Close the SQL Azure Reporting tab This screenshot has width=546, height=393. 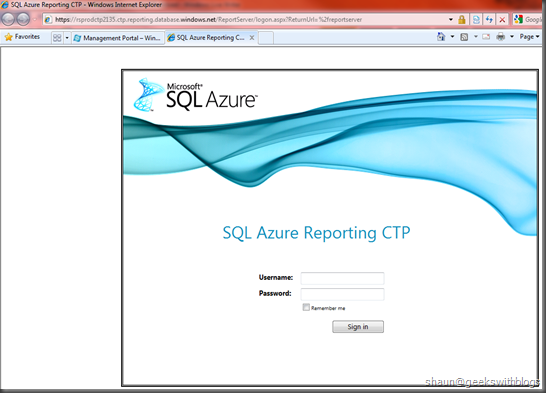[x=252, y=38]
